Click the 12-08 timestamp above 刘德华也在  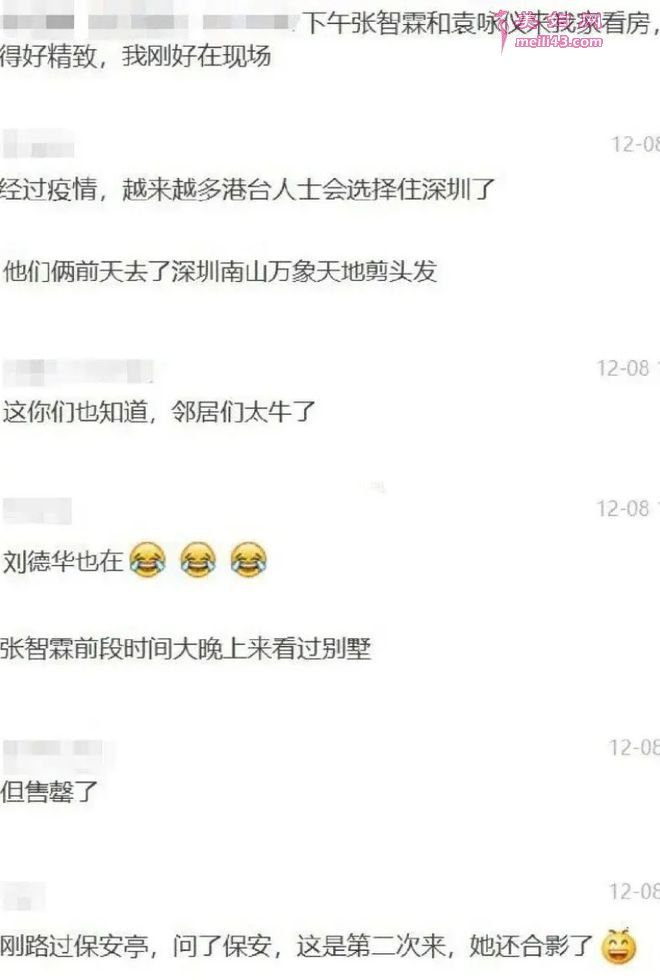[623, 509]
